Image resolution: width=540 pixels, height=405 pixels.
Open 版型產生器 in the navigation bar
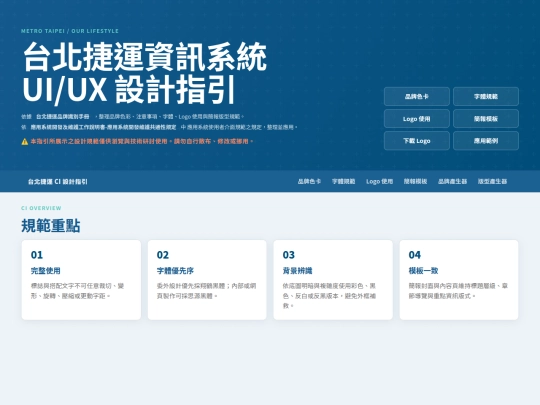[x=492, y=181]
